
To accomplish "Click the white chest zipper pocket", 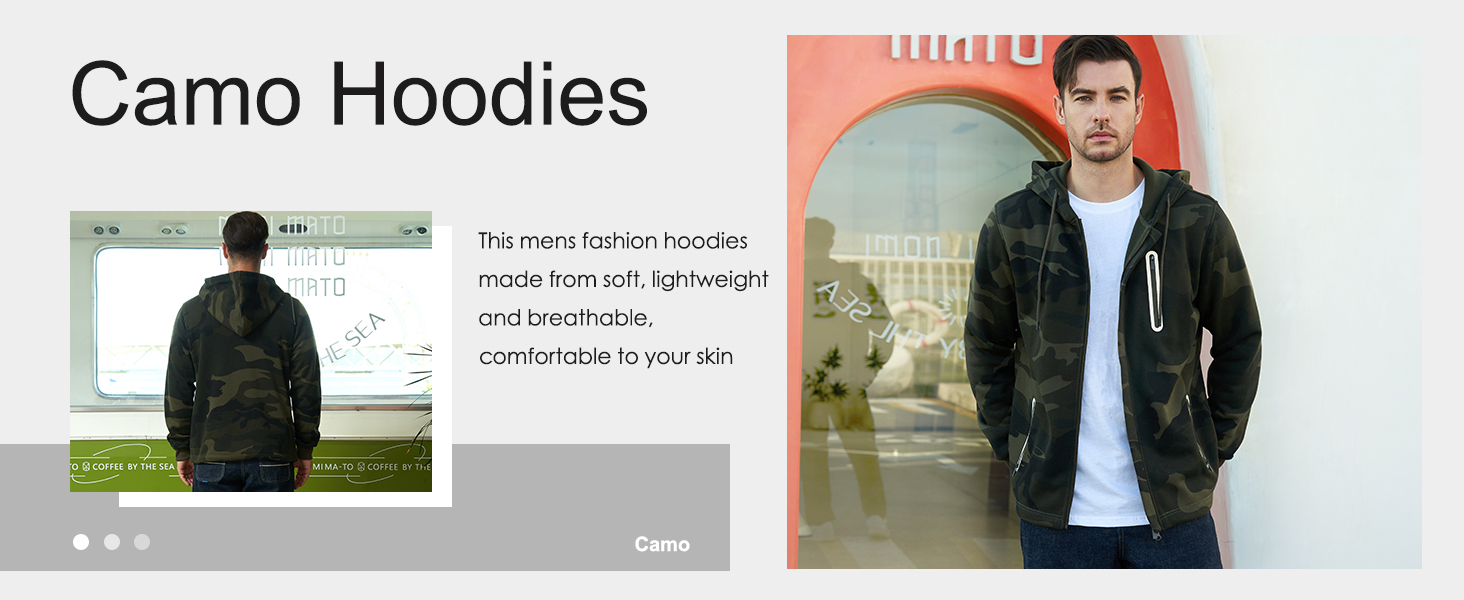I will [1154, 291].
